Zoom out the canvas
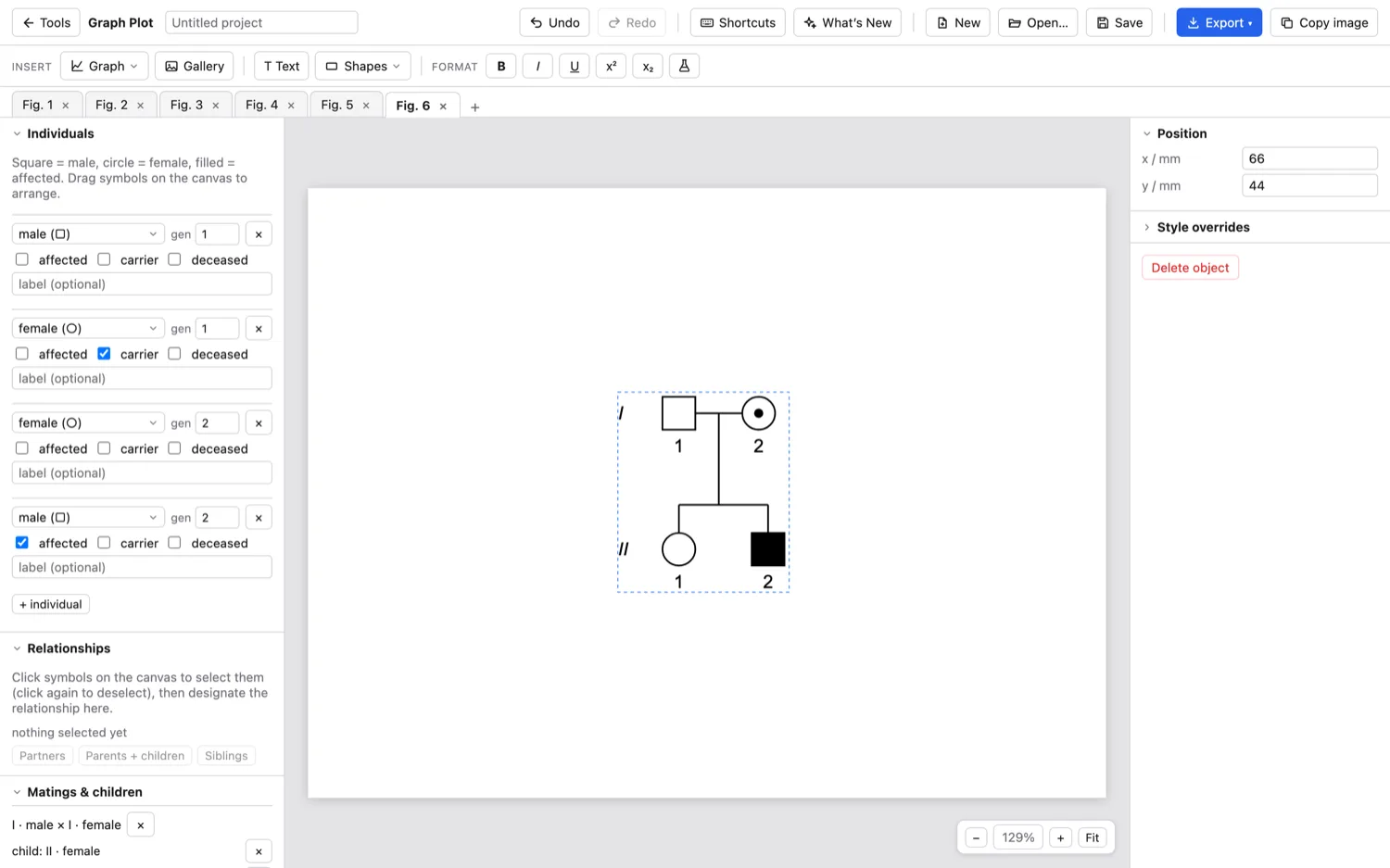The image size is (1390, 868). tap(976, 837)
